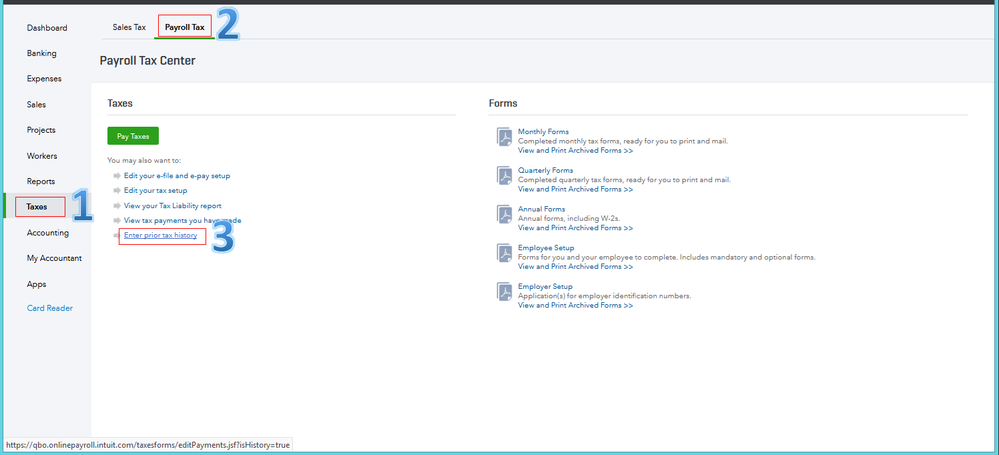The width and height of the screenshot is (999, 455).
Task: Open Expenses in the sidebar
Action: coord(44,79)
